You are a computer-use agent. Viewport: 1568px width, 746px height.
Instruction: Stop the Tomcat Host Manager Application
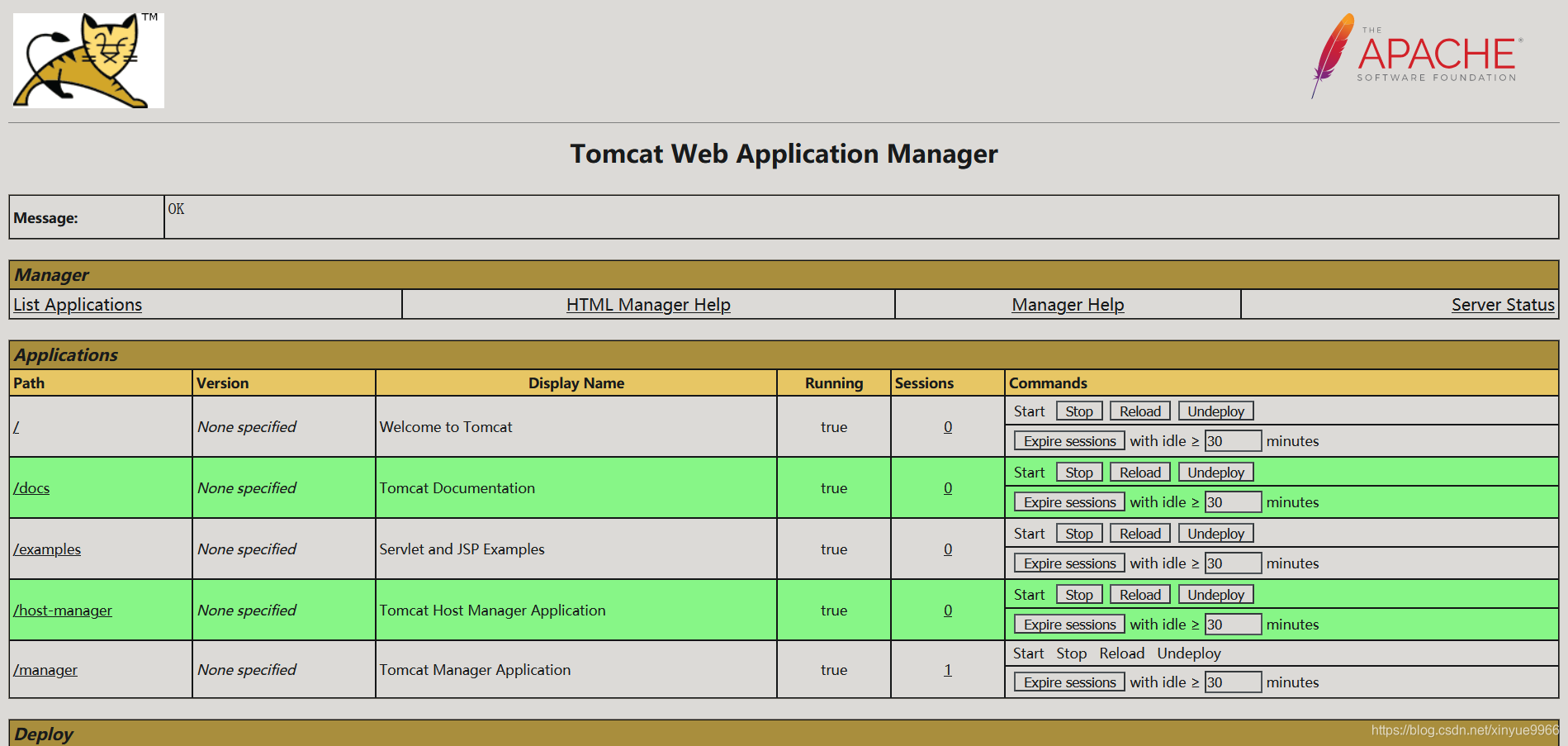point(1079,595)
